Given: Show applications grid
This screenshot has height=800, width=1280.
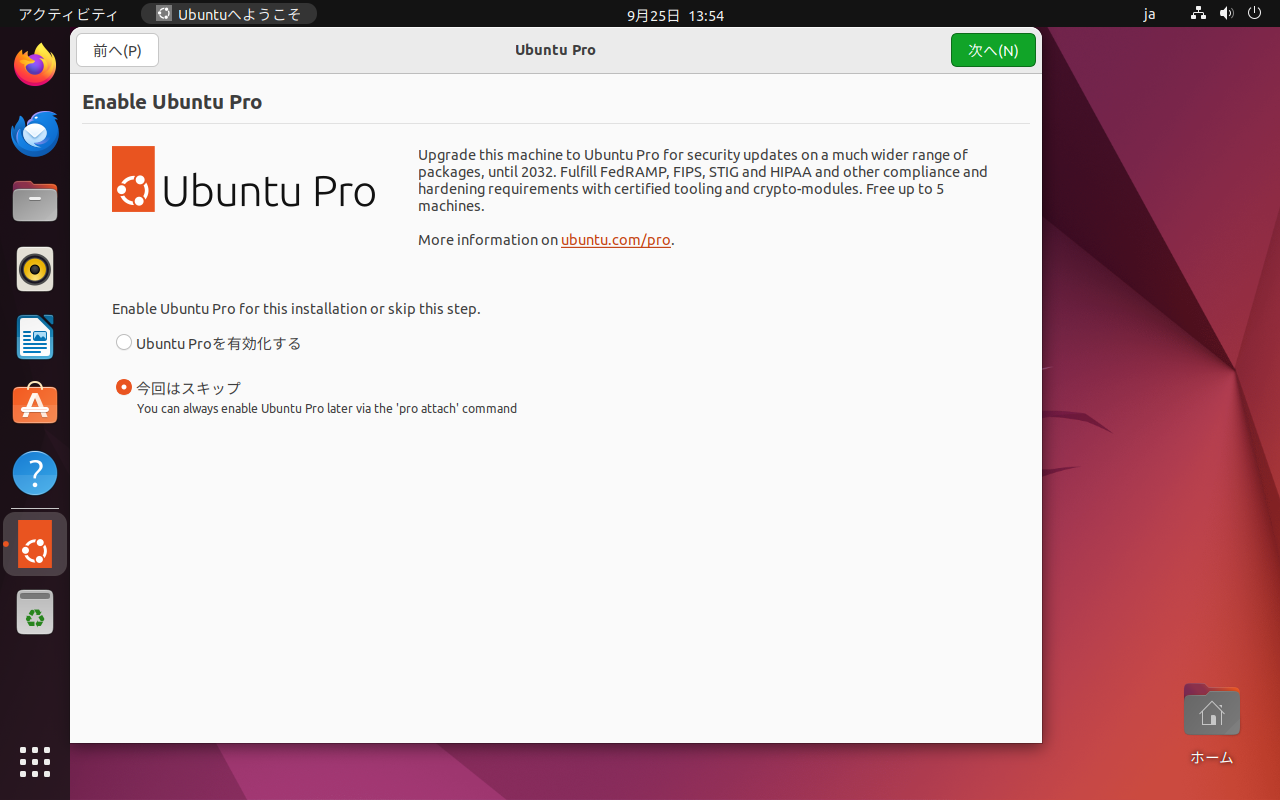Looking at the screenshot, I should (x=35, y=762).
